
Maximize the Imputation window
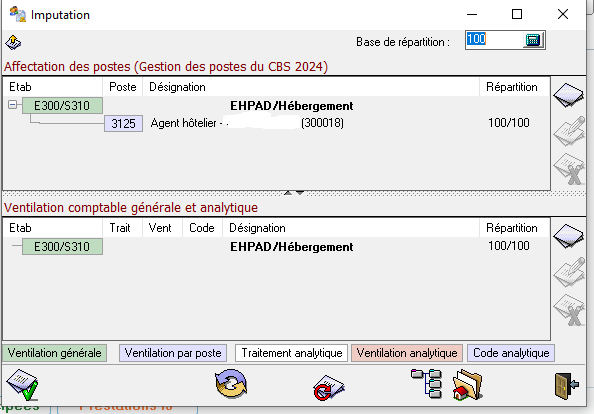517,14
